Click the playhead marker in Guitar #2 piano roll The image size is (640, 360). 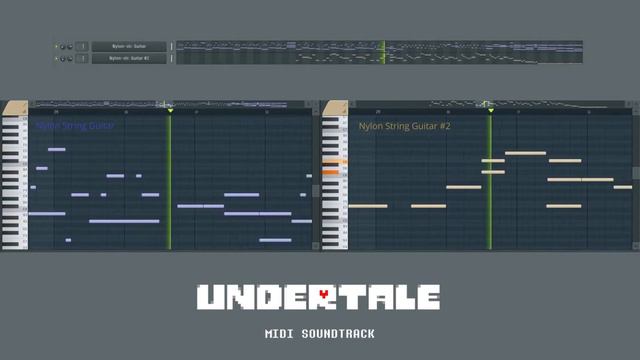pyautogui.click(x=491, y=111)
